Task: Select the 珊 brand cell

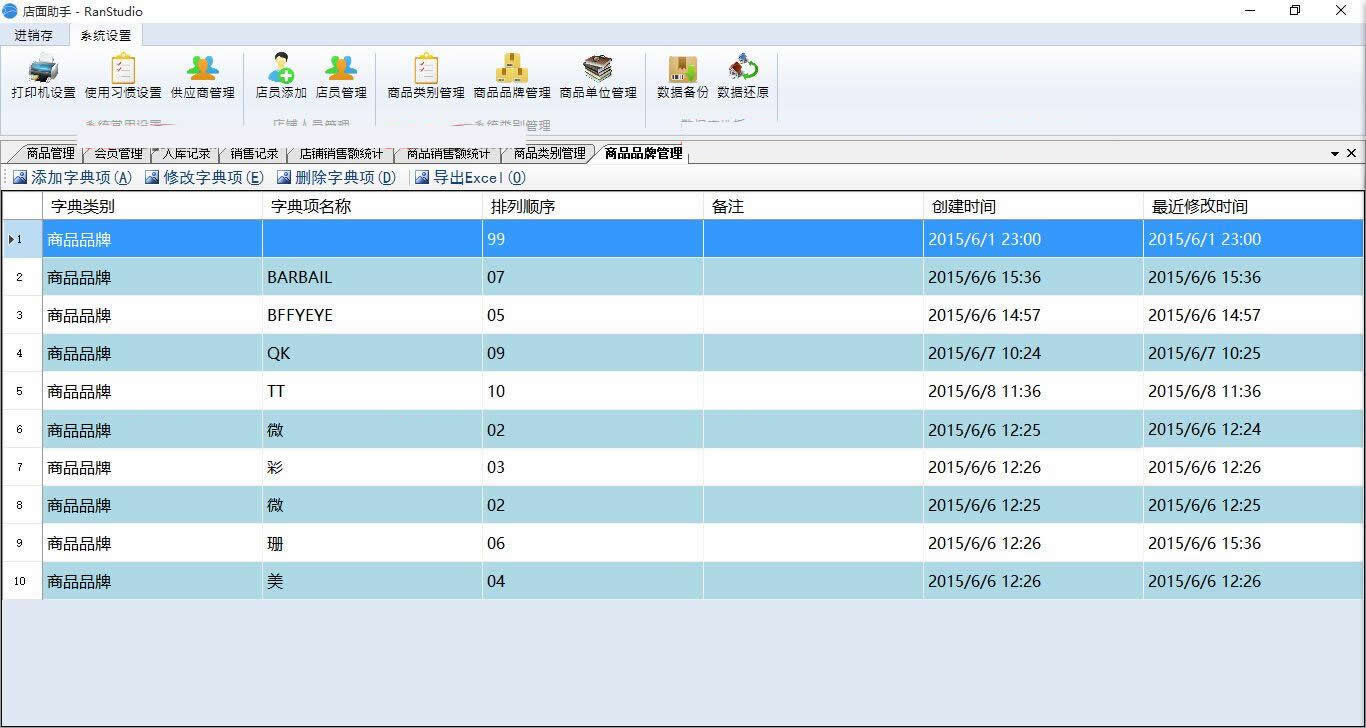Action: (x=372, y=543)
